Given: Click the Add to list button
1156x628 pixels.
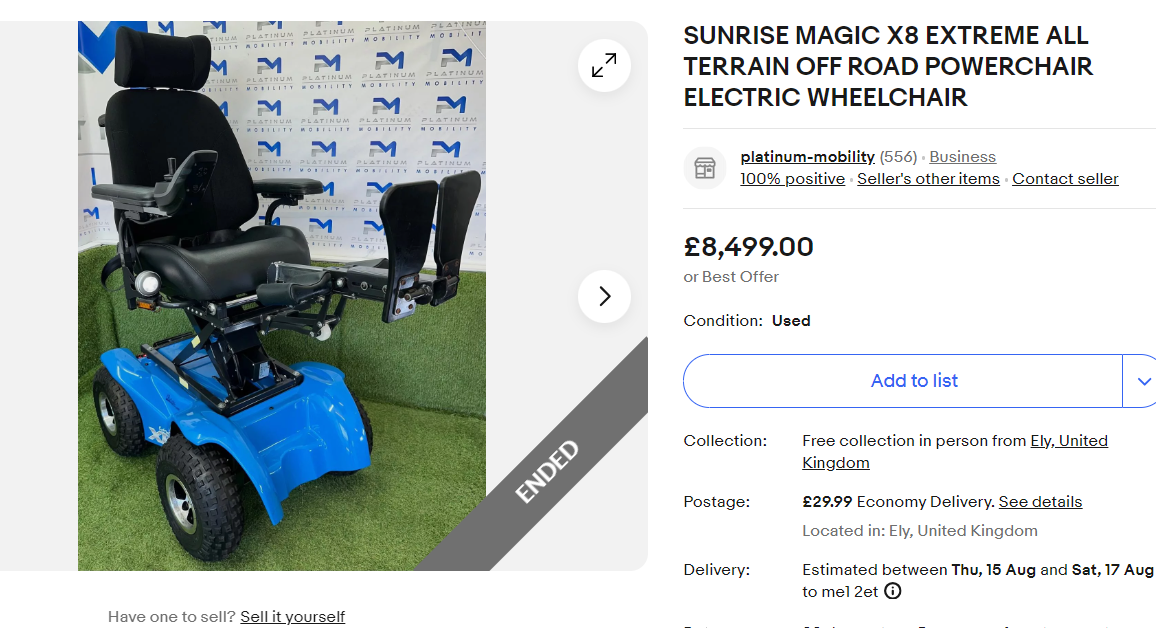Looking at the screenshot, I should pyautogui.click(x=913, y=381).
